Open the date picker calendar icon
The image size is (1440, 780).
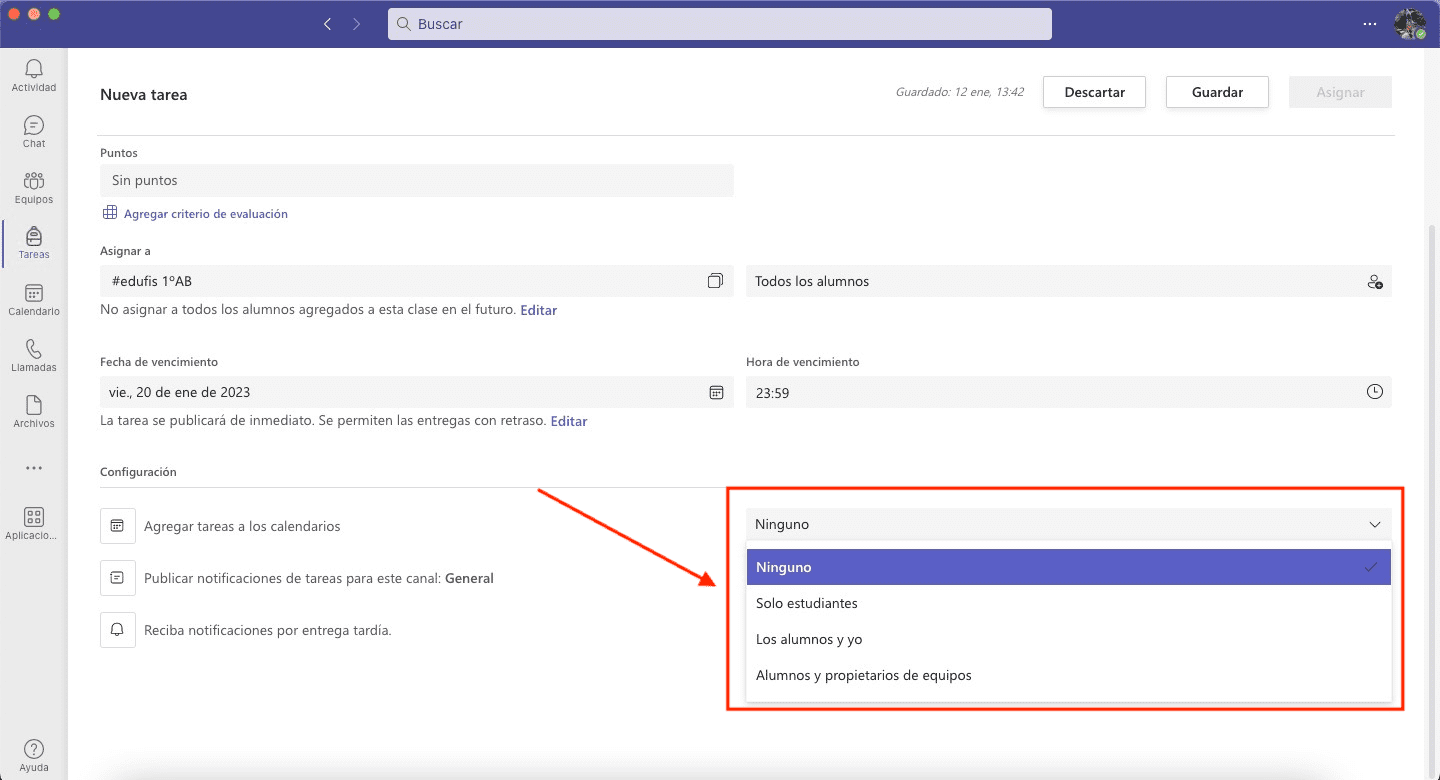click(x=716, y=393)
